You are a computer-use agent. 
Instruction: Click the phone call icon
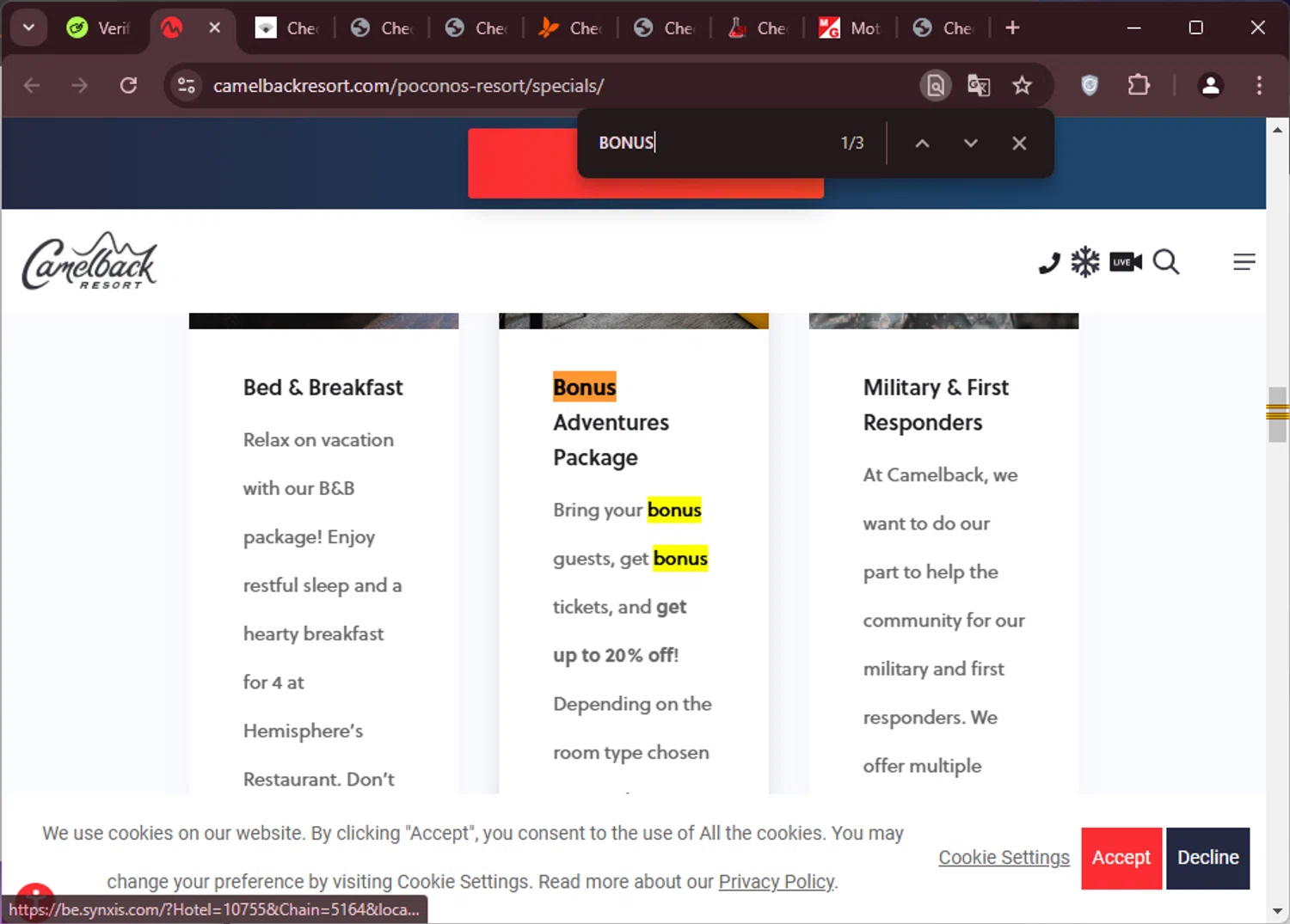tap(1049, 262)
